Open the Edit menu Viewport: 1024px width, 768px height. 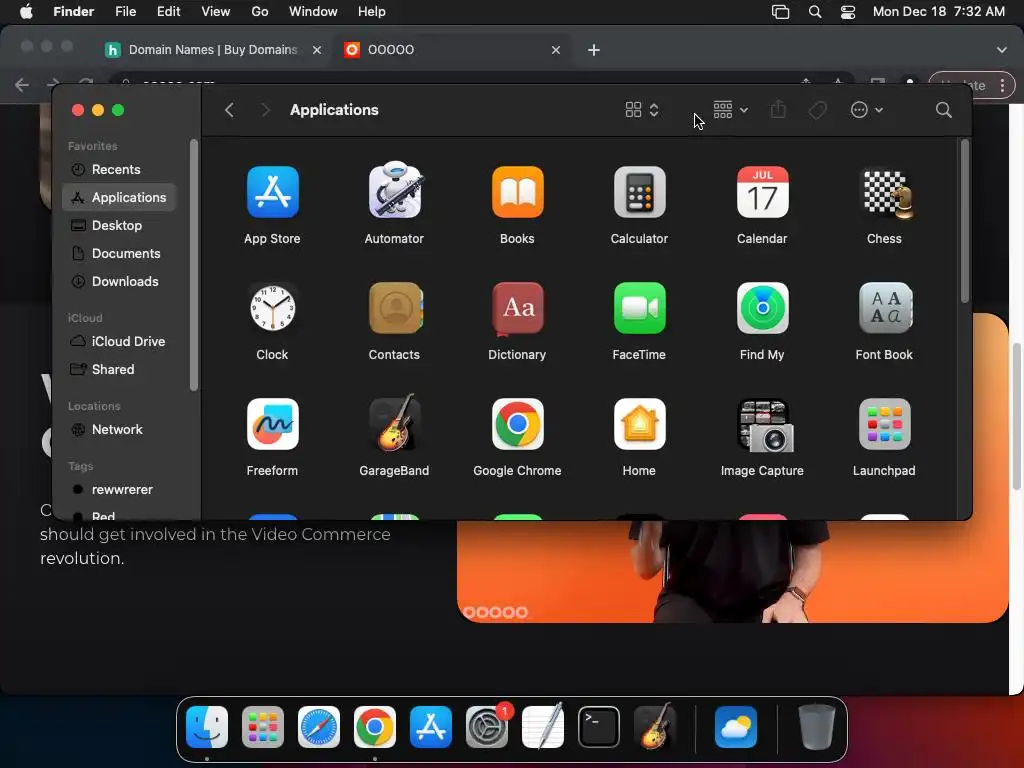pos(168,12)
